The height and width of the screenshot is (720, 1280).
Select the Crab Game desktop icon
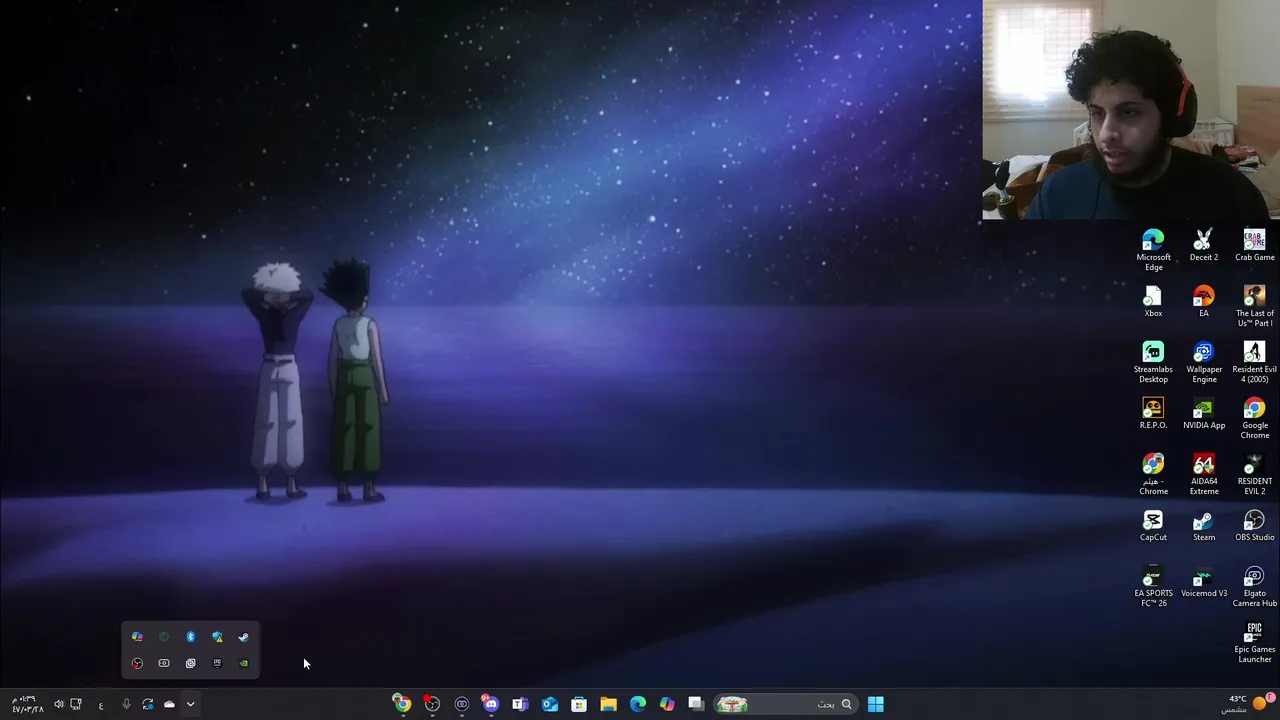(1254, 245)
